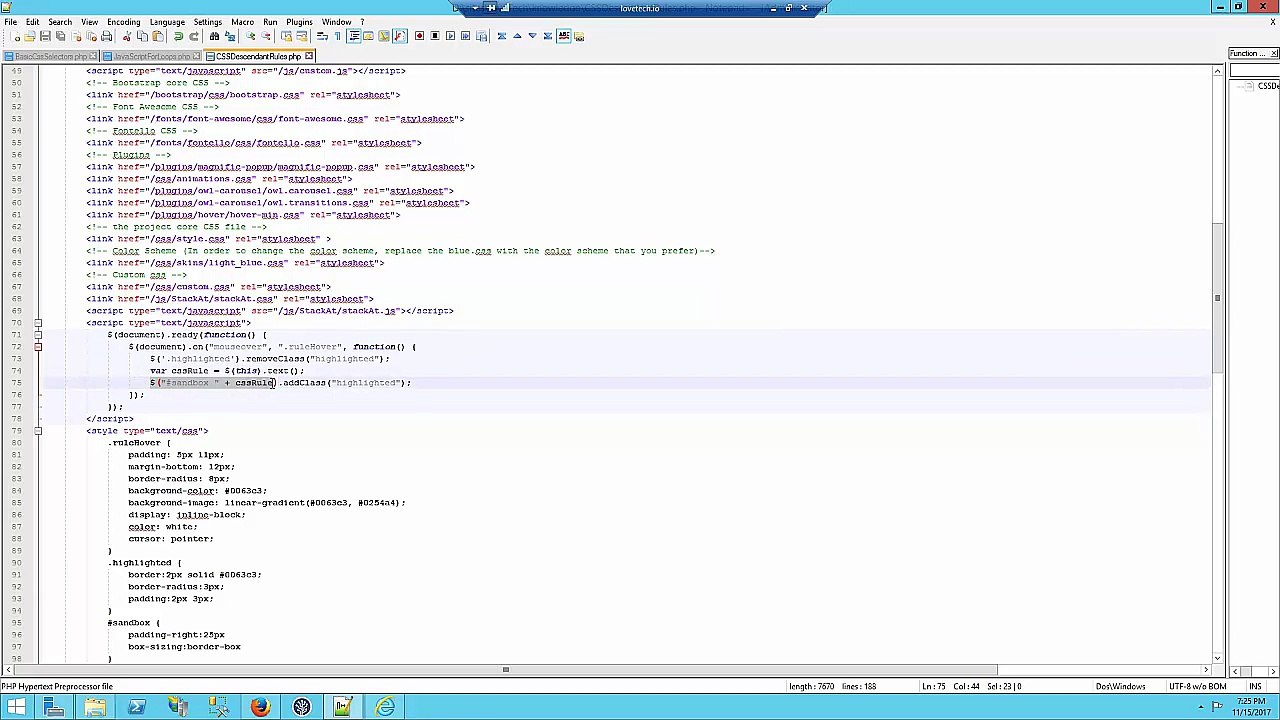1280x720 pixels.
Task: Switch to JavaScriptForLoops.php tab
Action: pyautogui.click(x=152, y=56)
